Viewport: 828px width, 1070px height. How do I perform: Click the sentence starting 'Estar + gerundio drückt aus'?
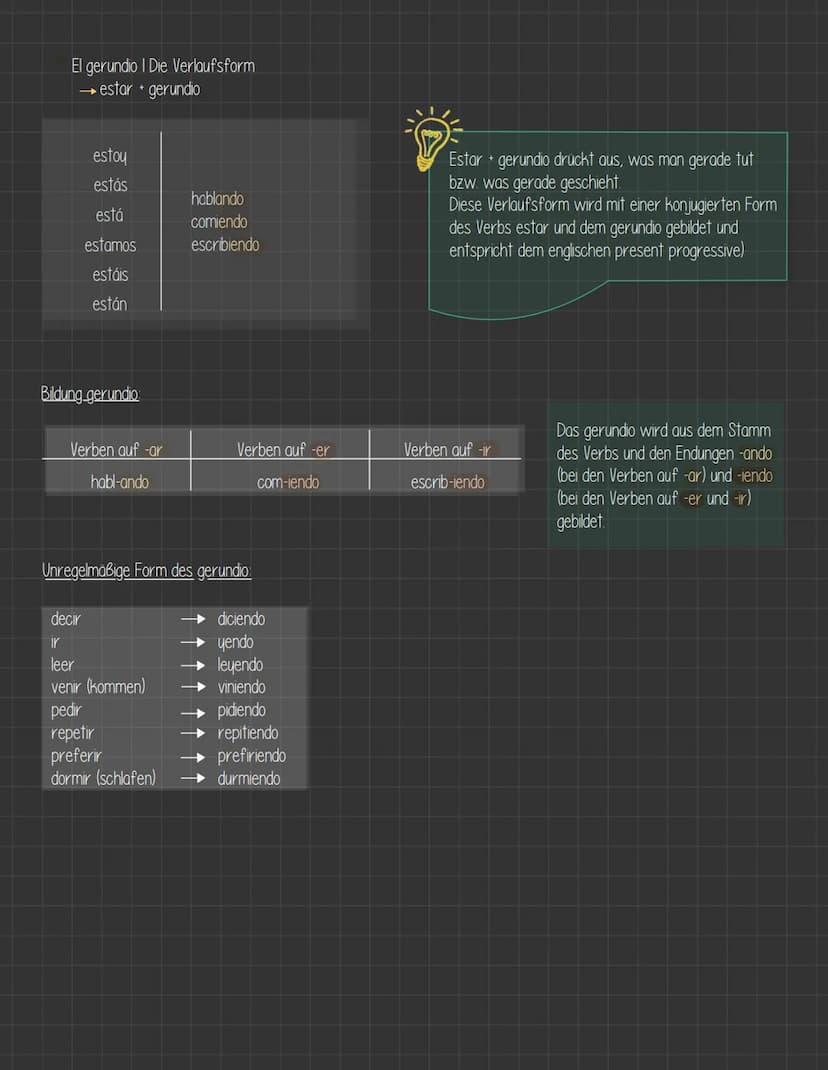[601, 171]
